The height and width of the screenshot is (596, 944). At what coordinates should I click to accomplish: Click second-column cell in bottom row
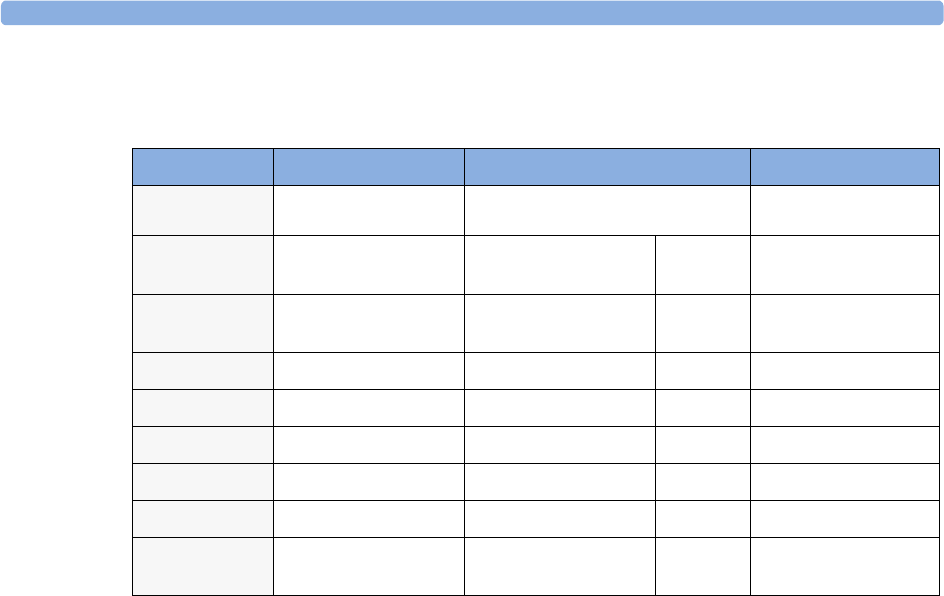(x=369, y=567)
